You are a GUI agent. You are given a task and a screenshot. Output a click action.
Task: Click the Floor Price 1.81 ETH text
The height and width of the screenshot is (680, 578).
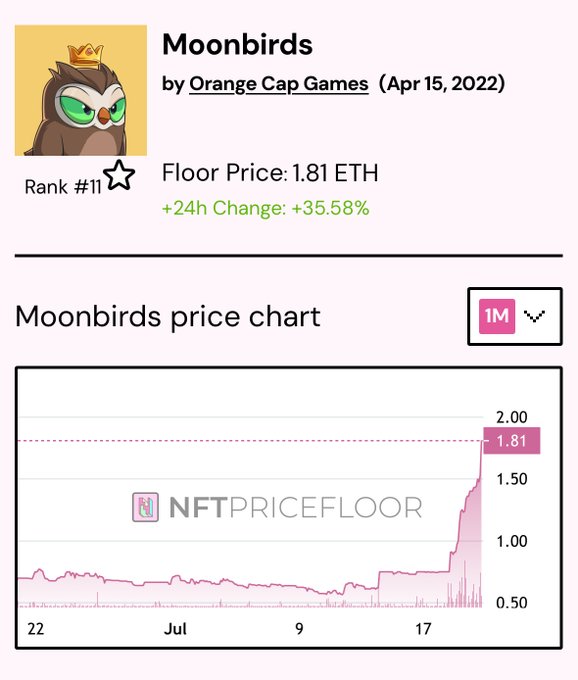click(x=270, y=173)
